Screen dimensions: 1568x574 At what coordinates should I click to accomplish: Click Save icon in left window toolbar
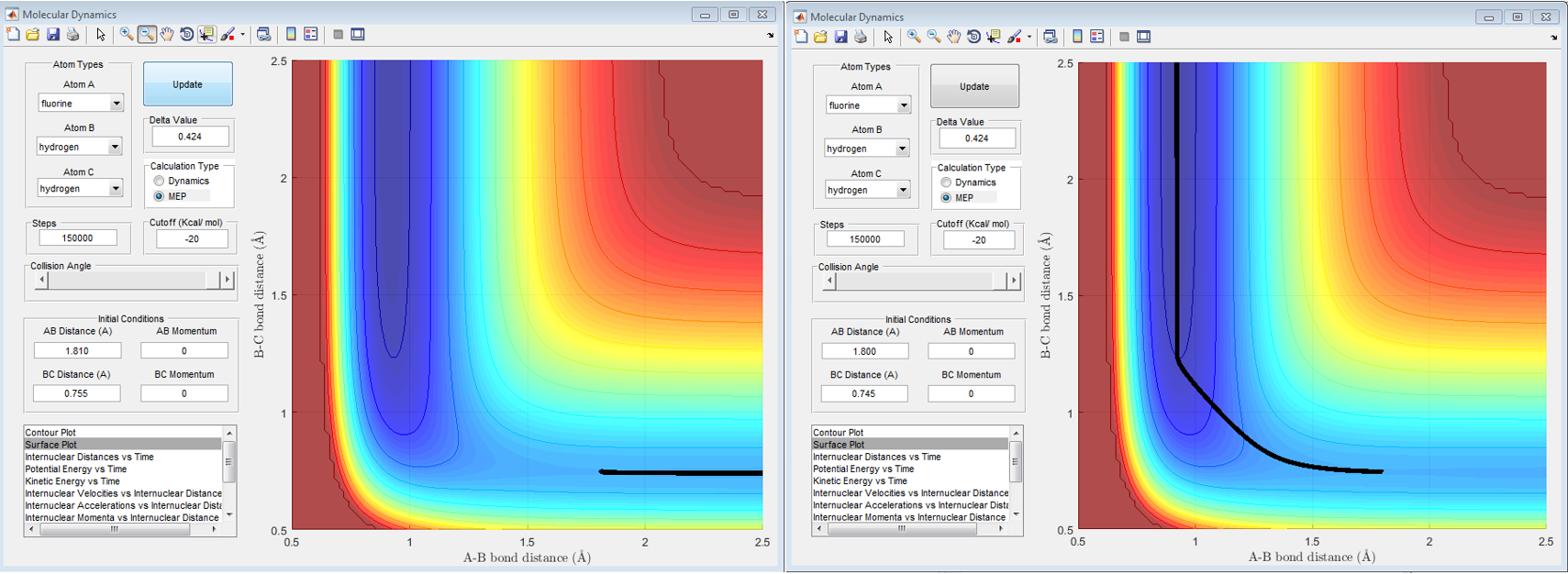click(53, 35)
